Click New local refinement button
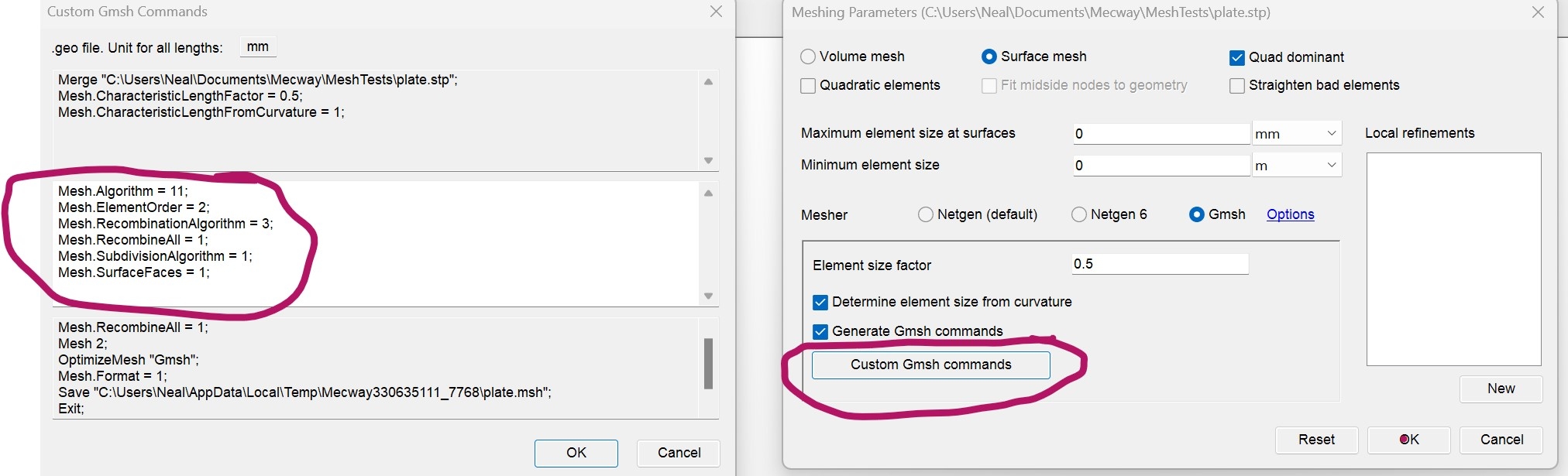Screen dimensions: 1568x476 (1501, 389)
